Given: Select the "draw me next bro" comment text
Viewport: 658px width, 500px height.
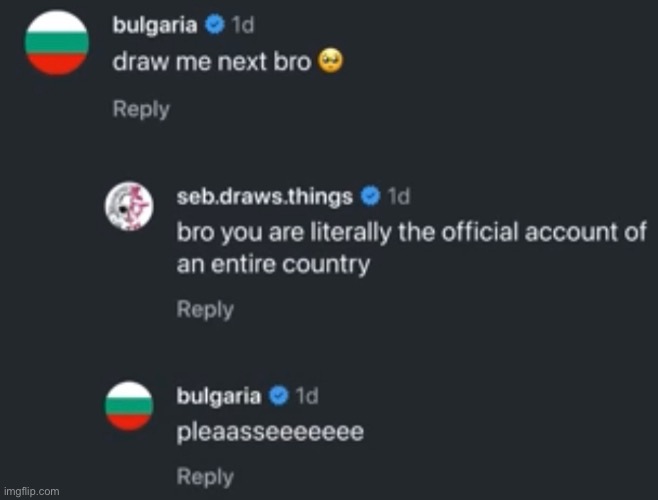Looking at the screenshot, I should click(210, 62).
